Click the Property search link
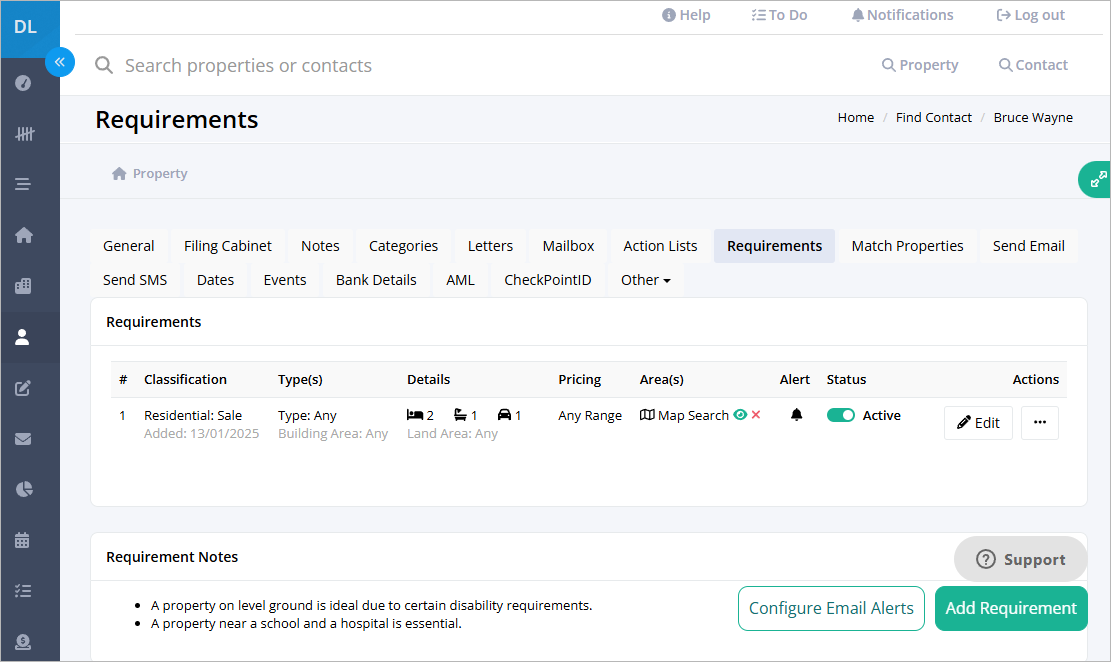The width and height of the screenshot is (1111, 662). 920,64
